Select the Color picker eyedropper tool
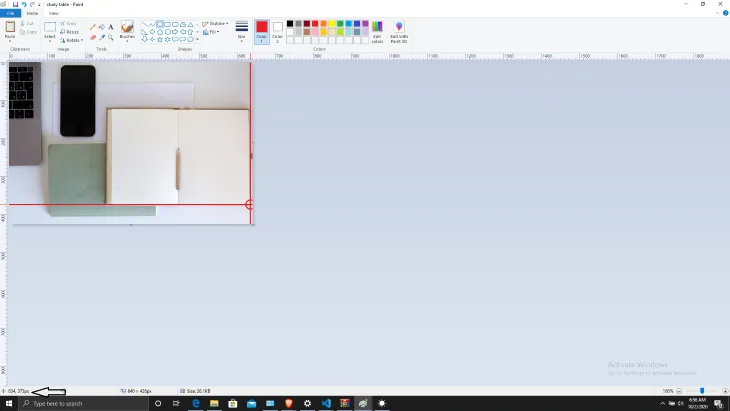Viewport: 730px width, 411px height. point(101,37)
